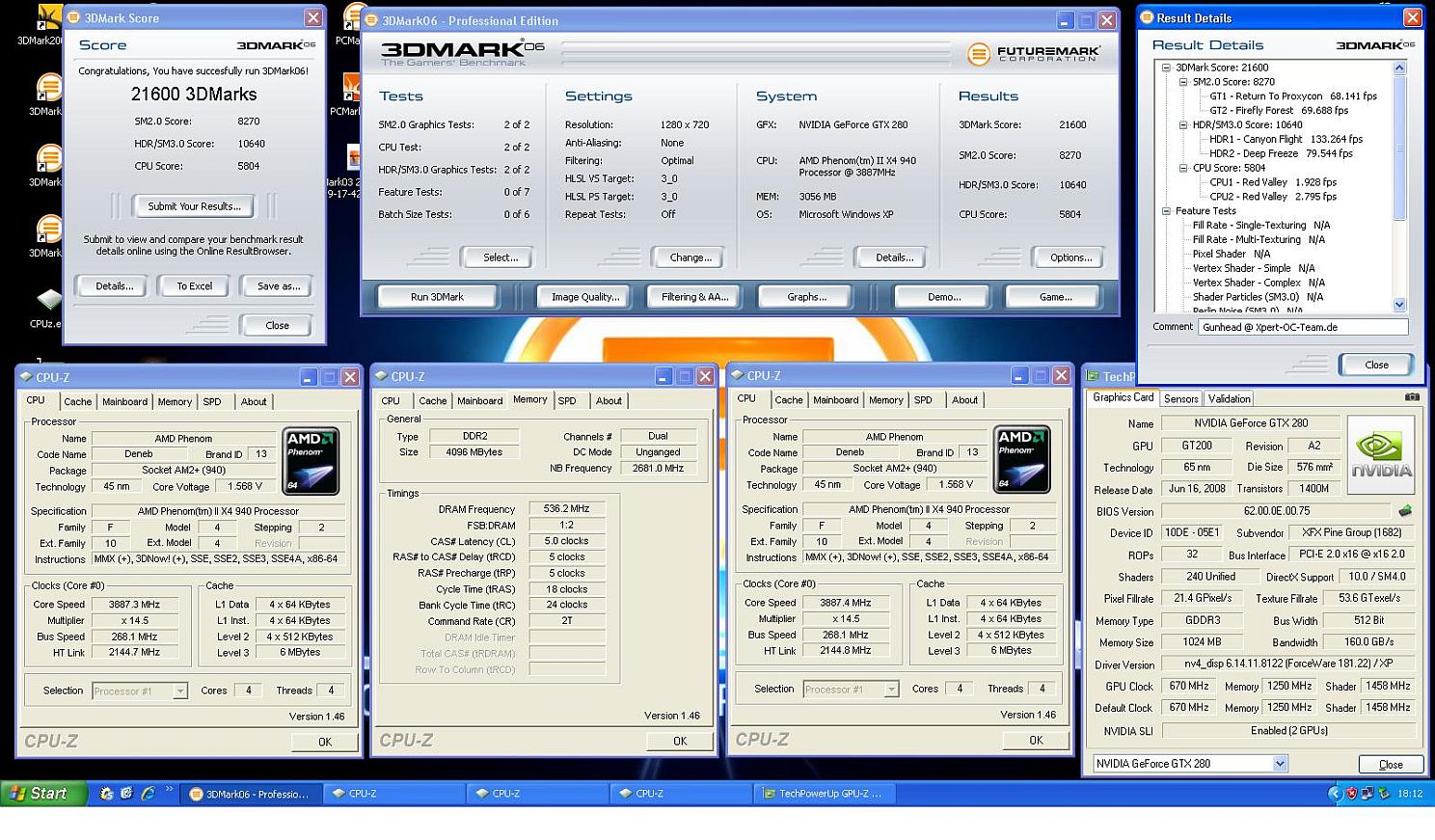The height and width of the screenshot is (840, 1435).
Task: Select HDR2 - Deep Freeze result row
Action: [1281, 153]
